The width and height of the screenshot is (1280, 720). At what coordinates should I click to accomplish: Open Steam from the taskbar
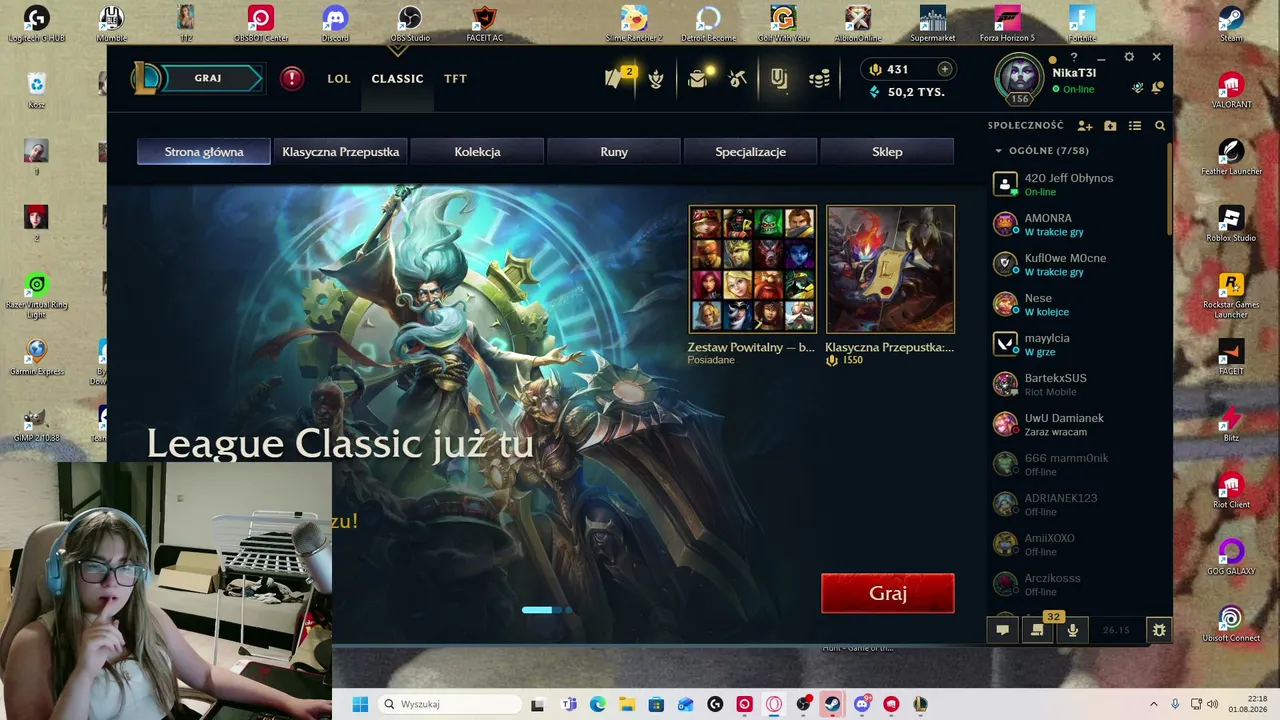coord(832,704)
